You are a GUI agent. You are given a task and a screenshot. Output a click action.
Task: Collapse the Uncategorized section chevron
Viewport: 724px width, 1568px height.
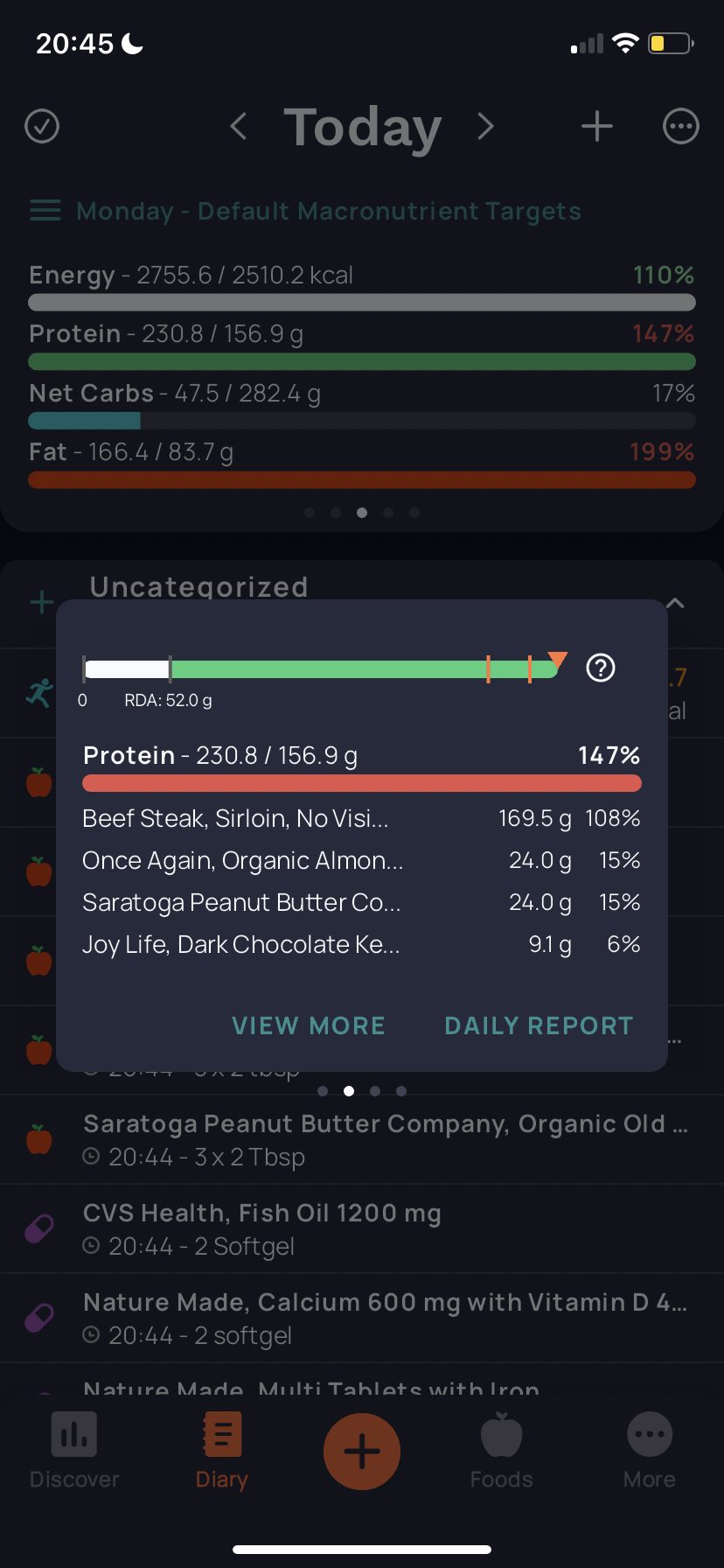point(675,603)
